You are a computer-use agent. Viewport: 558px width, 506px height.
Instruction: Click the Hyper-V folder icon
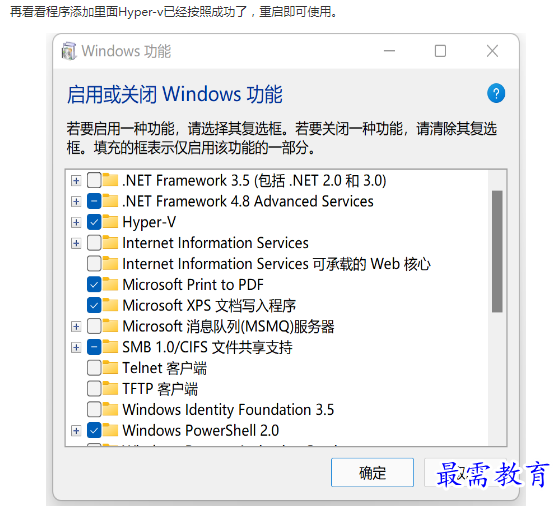click(x=110, y=222)
